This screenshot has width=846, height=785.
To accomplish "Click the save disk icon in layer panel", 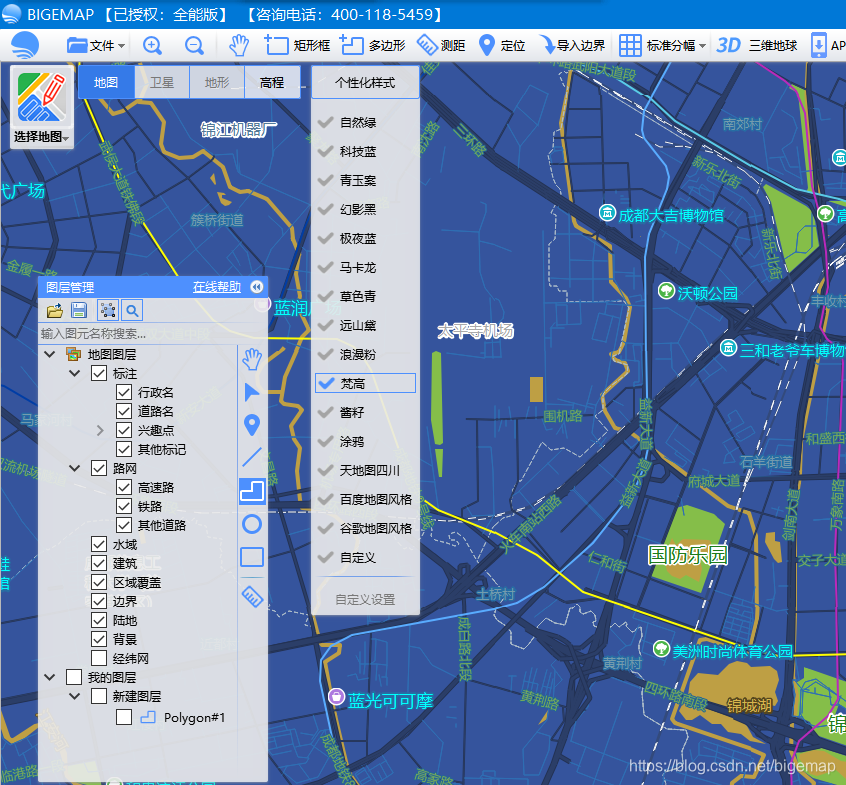I will pos(79,310).
